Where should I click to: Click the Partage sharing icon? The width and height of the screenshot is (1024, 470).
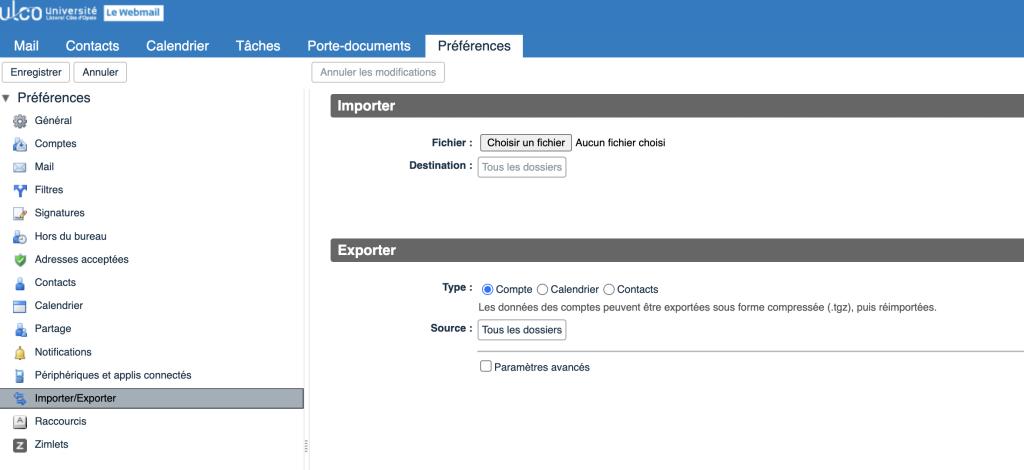pos(19,329)
